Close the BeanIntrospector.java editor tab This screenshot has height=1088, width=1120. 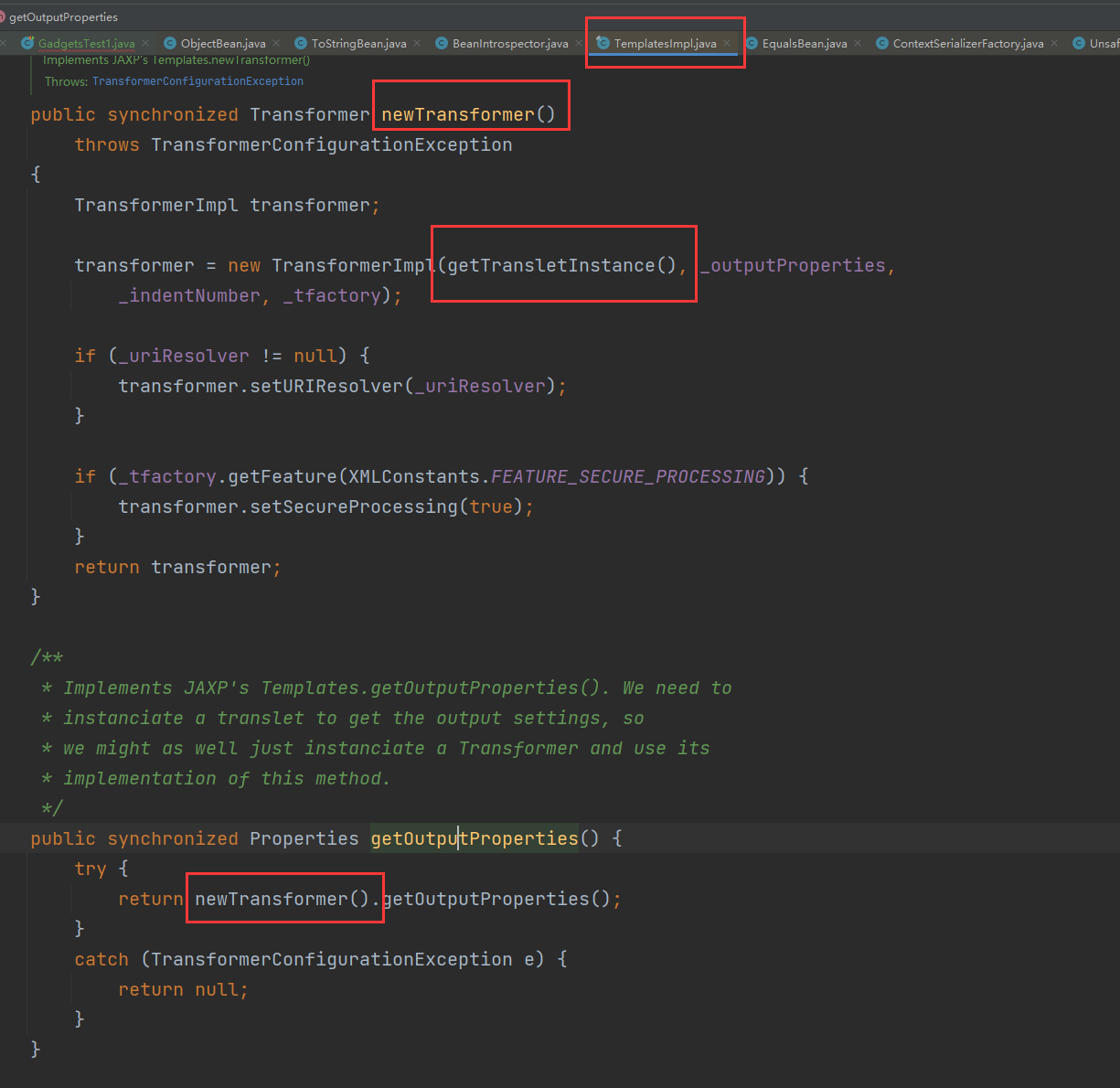coord(579,43)
